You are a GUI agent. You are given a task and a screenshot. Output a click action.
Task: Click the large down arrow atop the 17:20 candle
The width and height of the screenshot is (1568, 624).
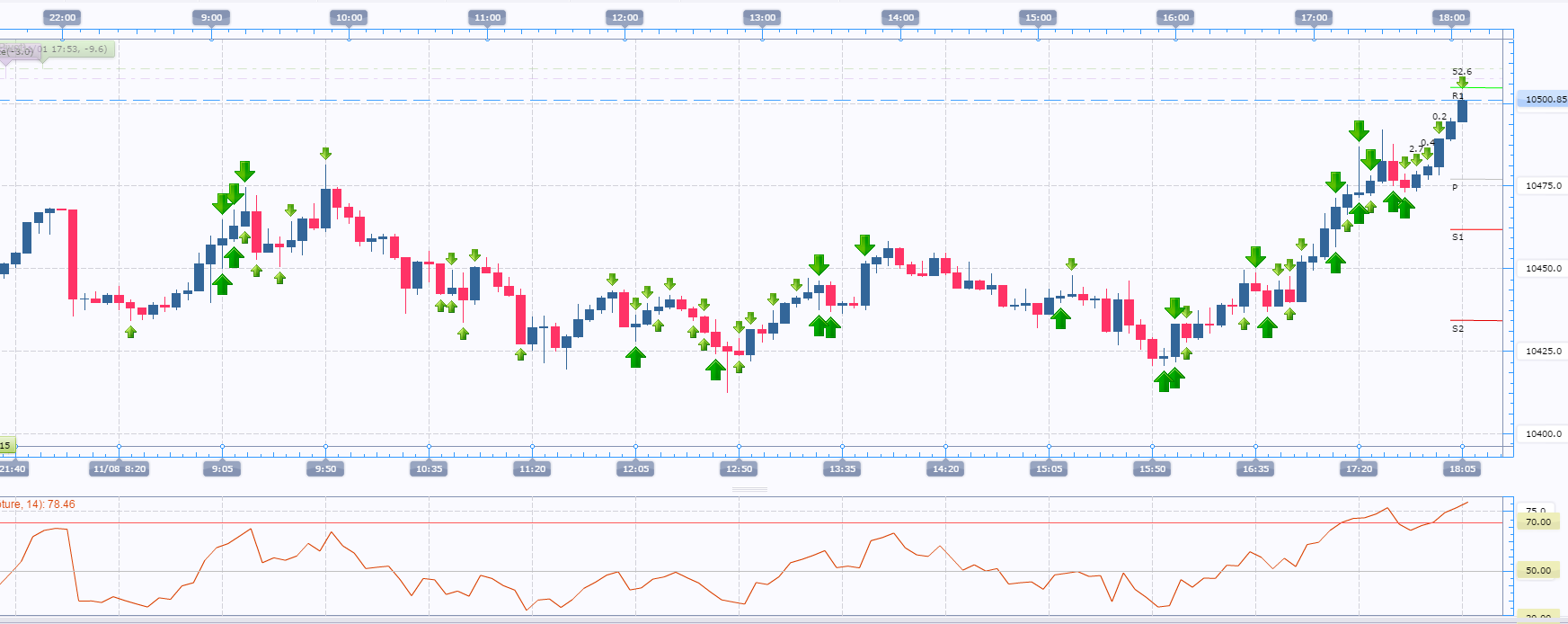1359,131
